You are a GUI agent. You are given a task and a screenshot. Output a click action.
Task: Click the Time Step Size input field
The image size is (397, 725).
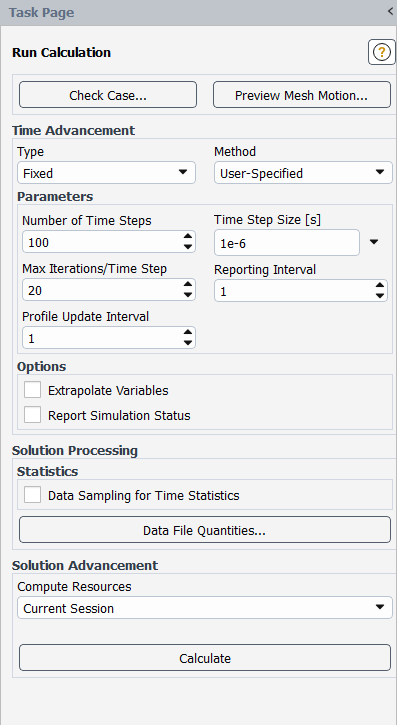click(287, 242)
